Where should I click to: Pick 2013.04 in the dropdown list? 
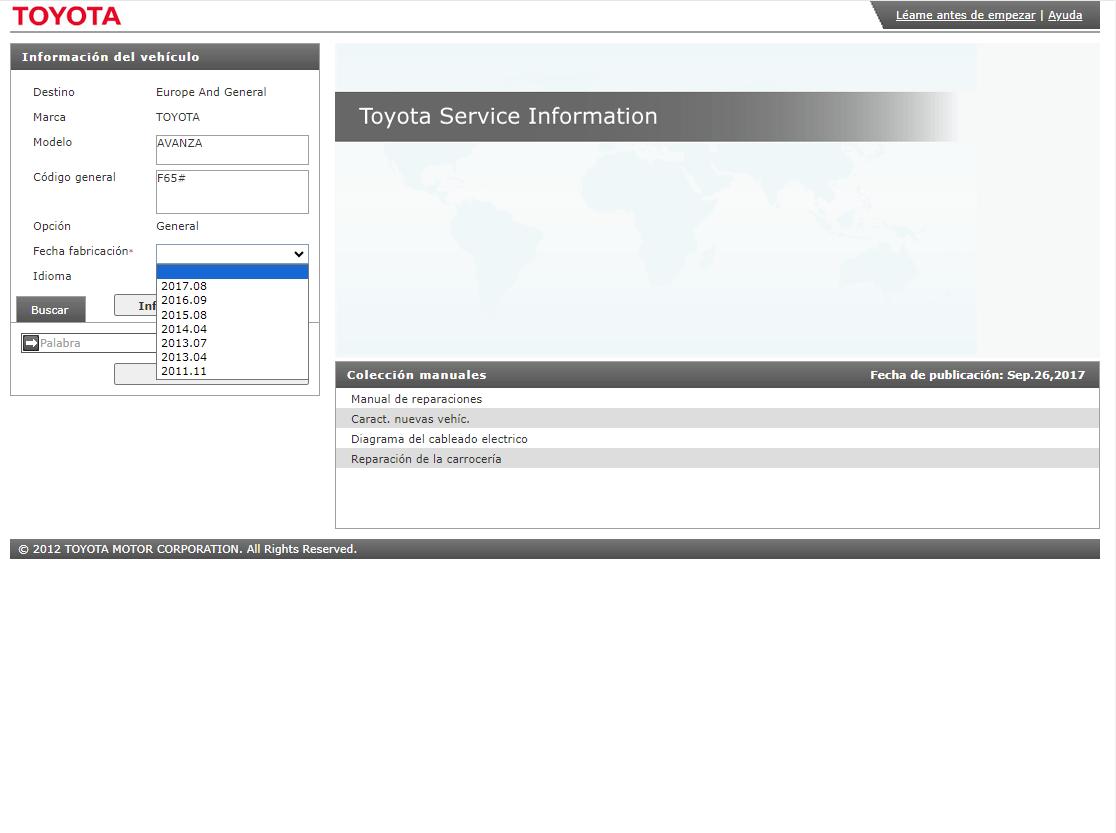[232, 357]
